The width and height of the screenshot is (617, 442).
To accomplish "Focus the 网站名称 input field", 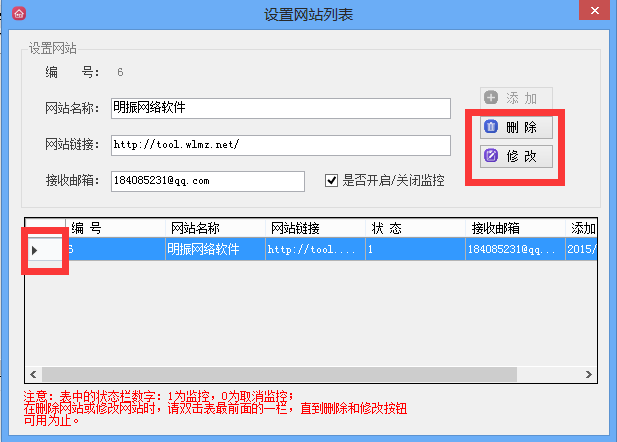I will (x=281, y=108).
